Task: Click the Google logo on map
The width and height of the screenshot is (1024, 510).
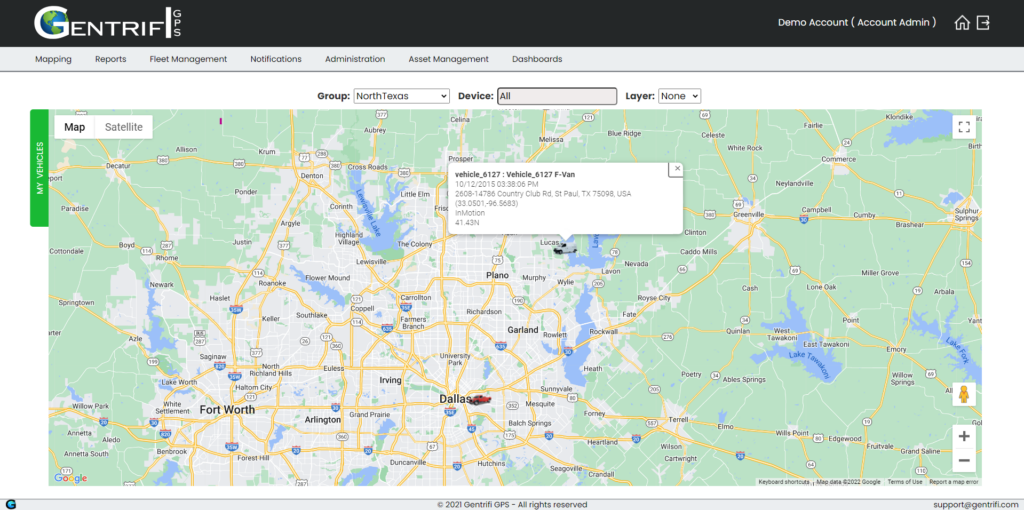Action: pos(71,478)
